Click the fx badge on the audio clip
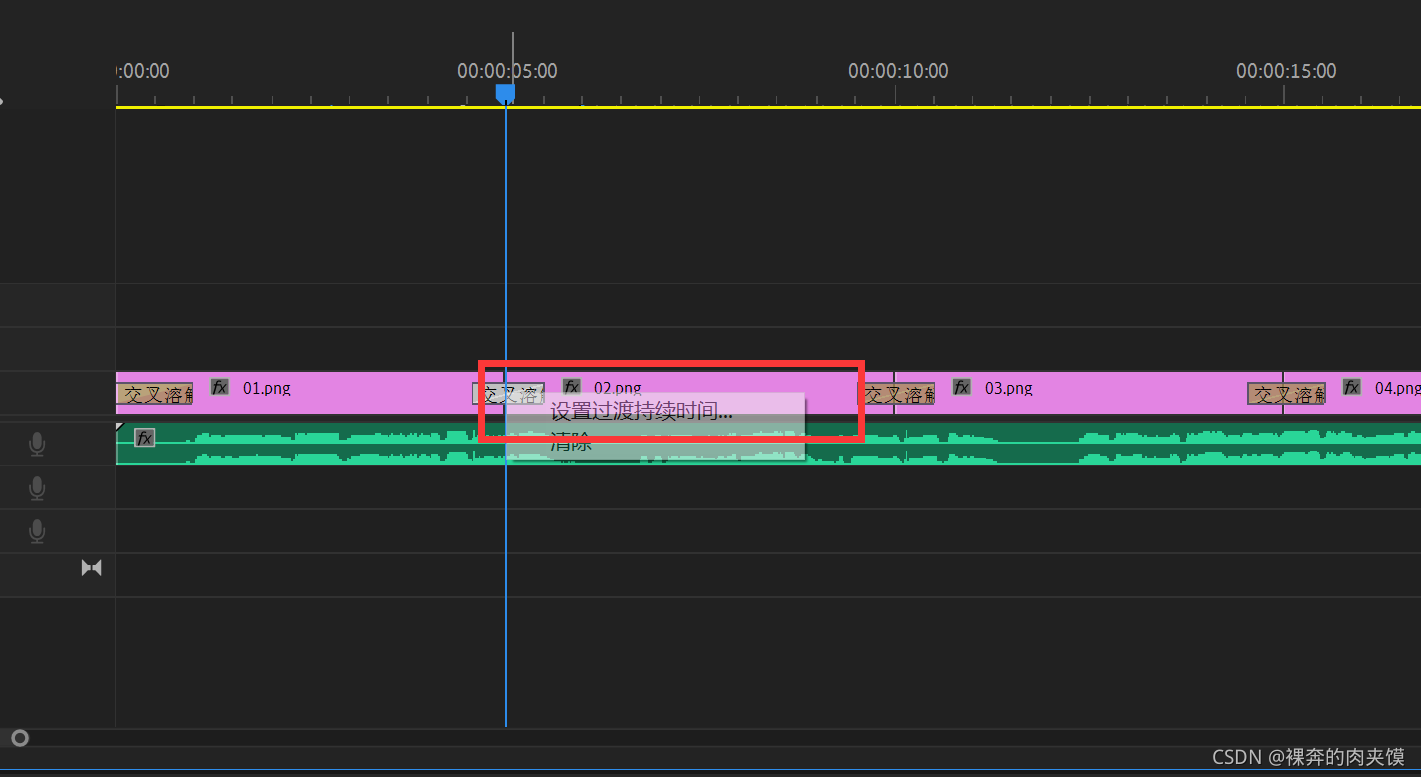 (144, 437)
